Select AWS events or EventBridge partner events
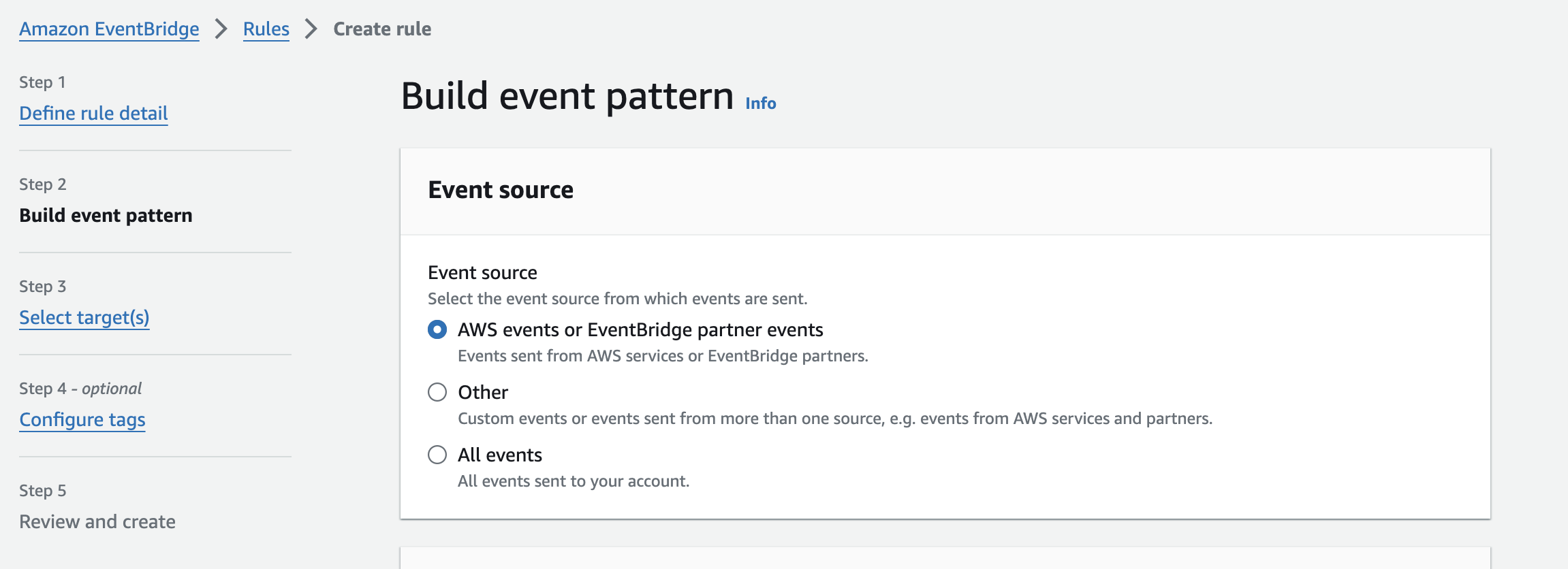The image size is (1568, 569). 437,330
